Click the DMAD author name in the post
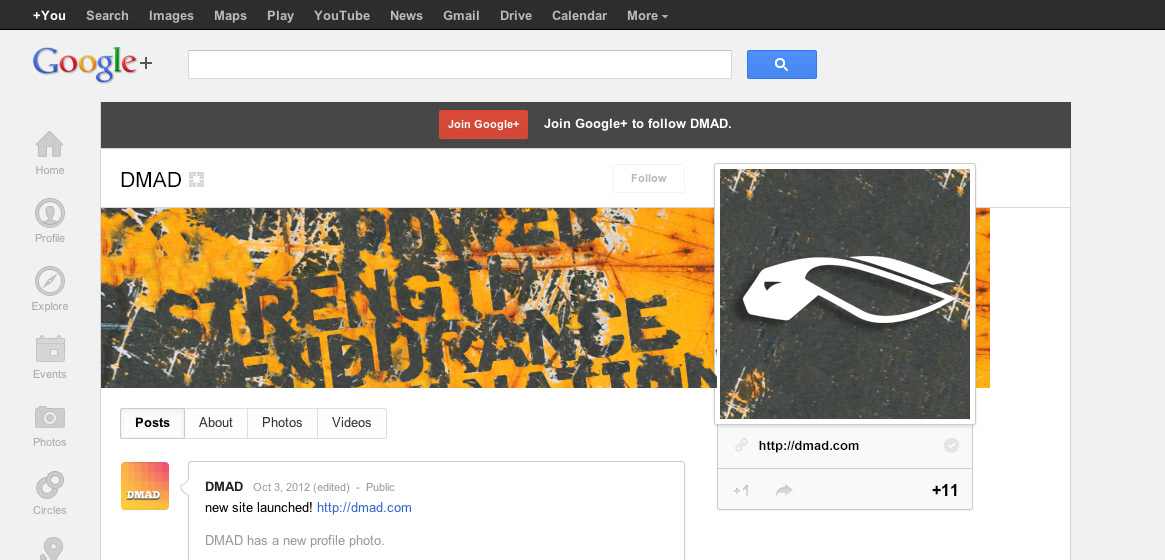The width and height of the screenshot is (1165, 560). (224, 487)
